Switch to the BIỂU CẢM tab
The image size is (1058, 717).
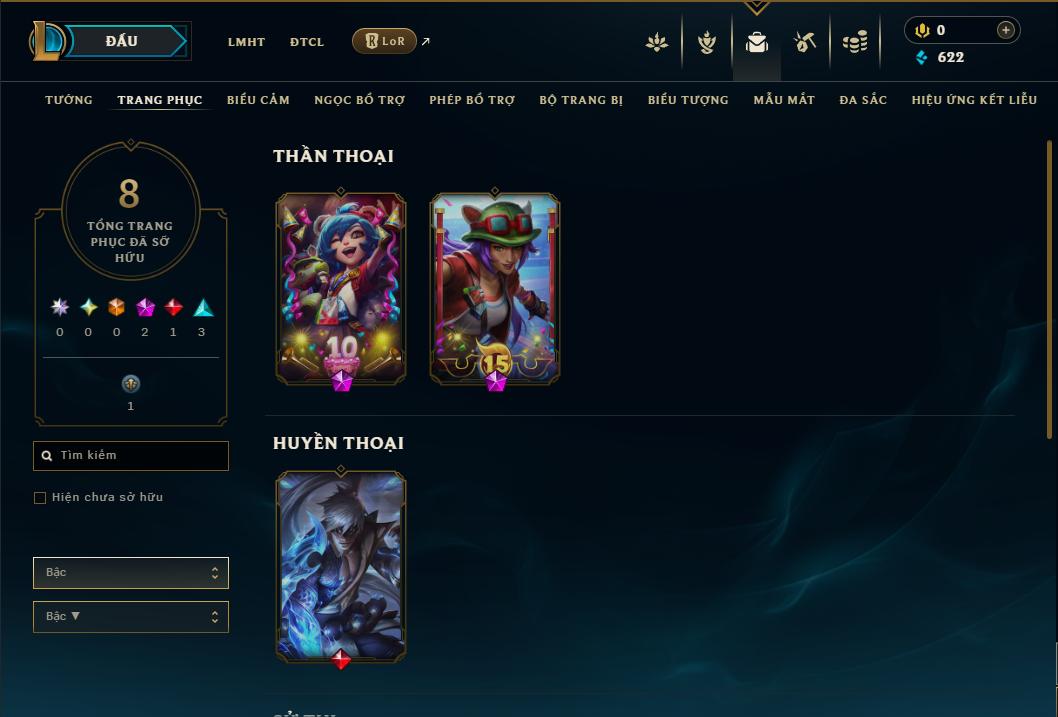click(x=258, y=100)
